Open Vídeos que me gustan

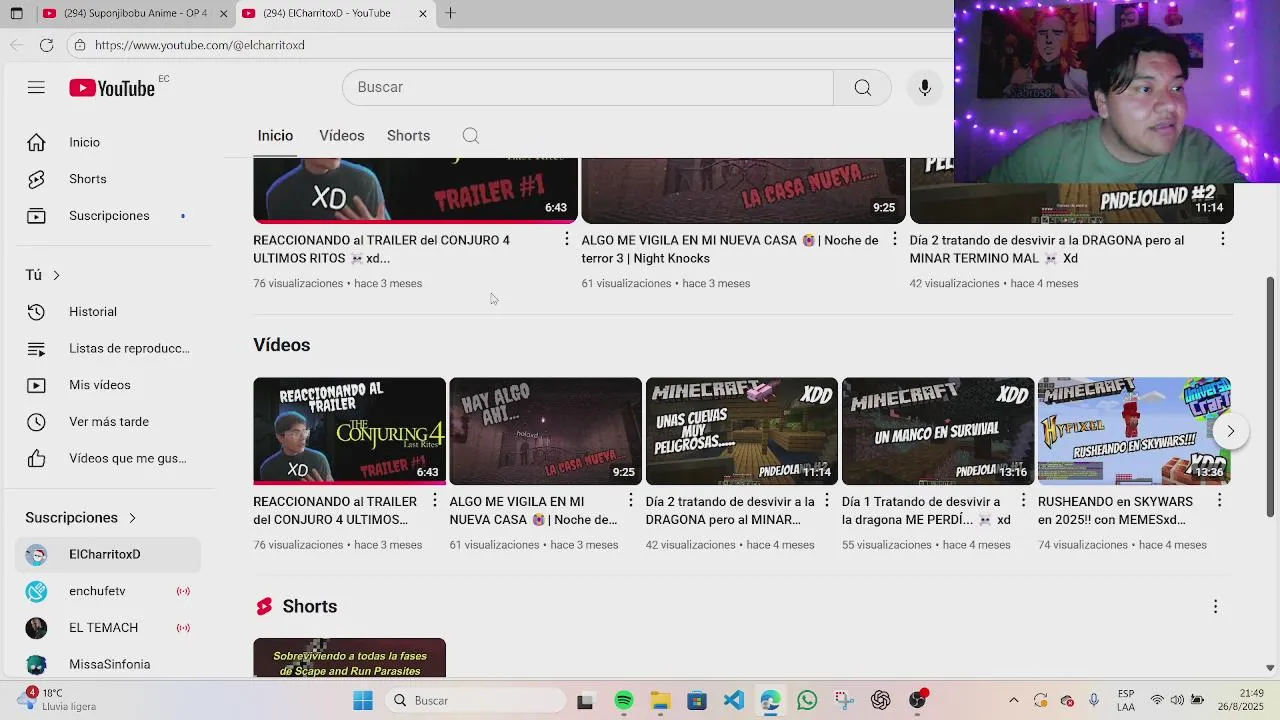[108, 458]
